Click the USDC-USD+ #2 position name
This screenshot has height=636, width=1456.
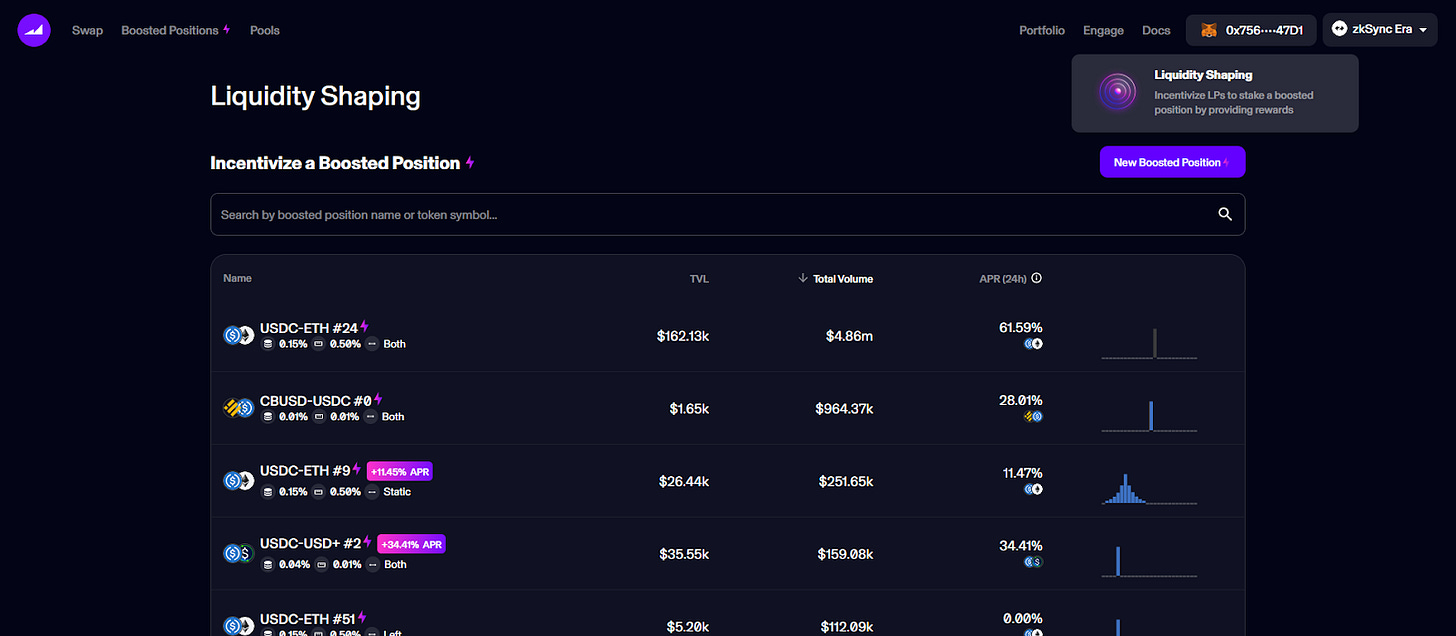point(311,544)
